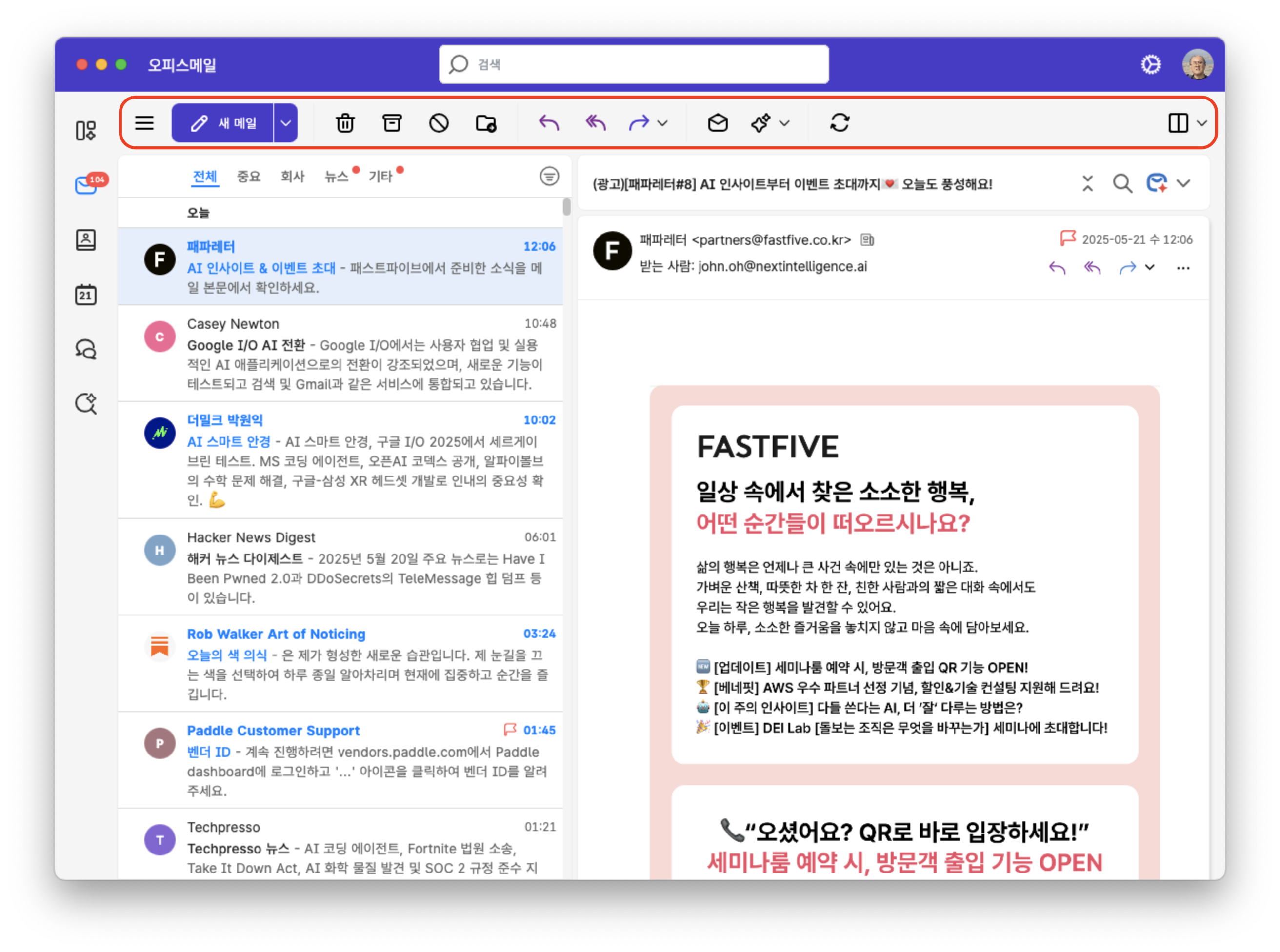Switch to the 기타 tab
Image resolution: width=1280 pixels, height=952 pixels.
[x=380, y=176]
